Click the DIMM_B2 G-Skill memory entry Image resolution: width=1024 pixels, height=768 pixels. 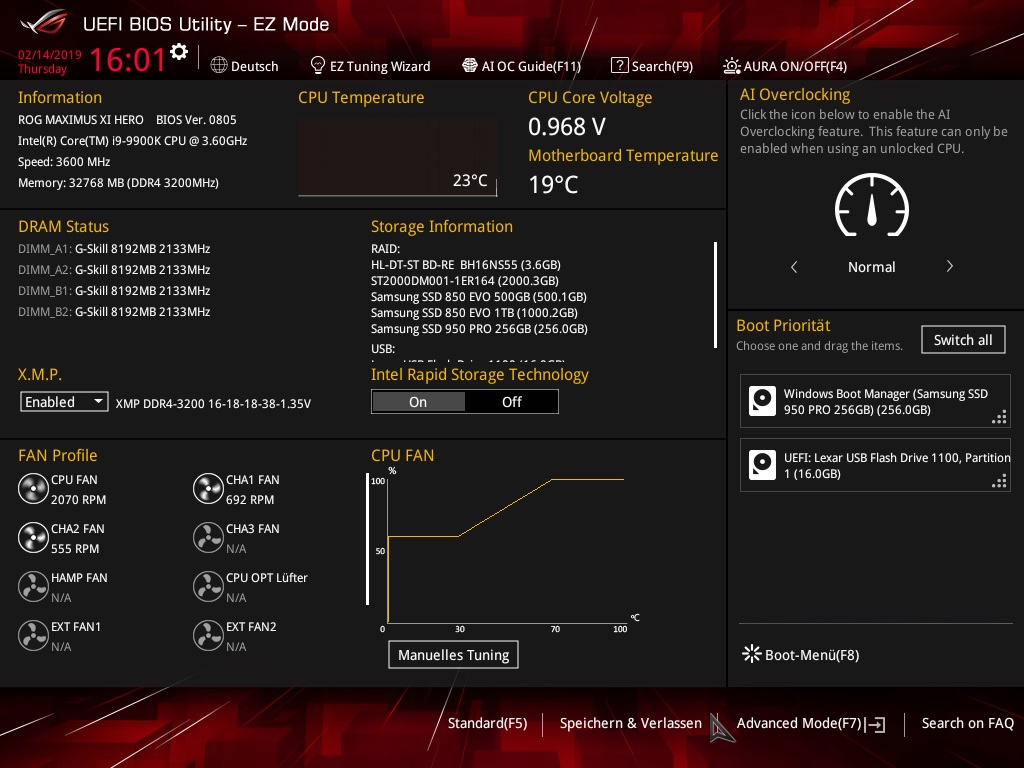114,312
